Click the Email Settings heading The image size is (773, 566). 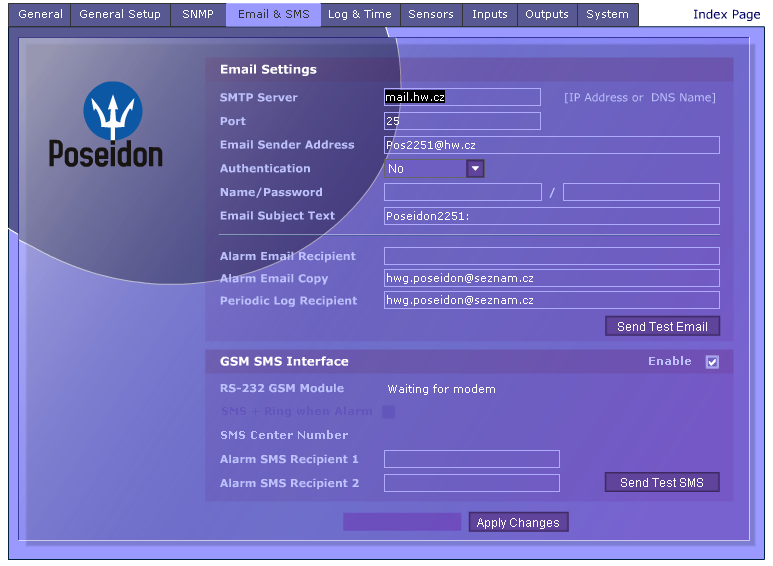pyautogui.click(x=268, y=70)
